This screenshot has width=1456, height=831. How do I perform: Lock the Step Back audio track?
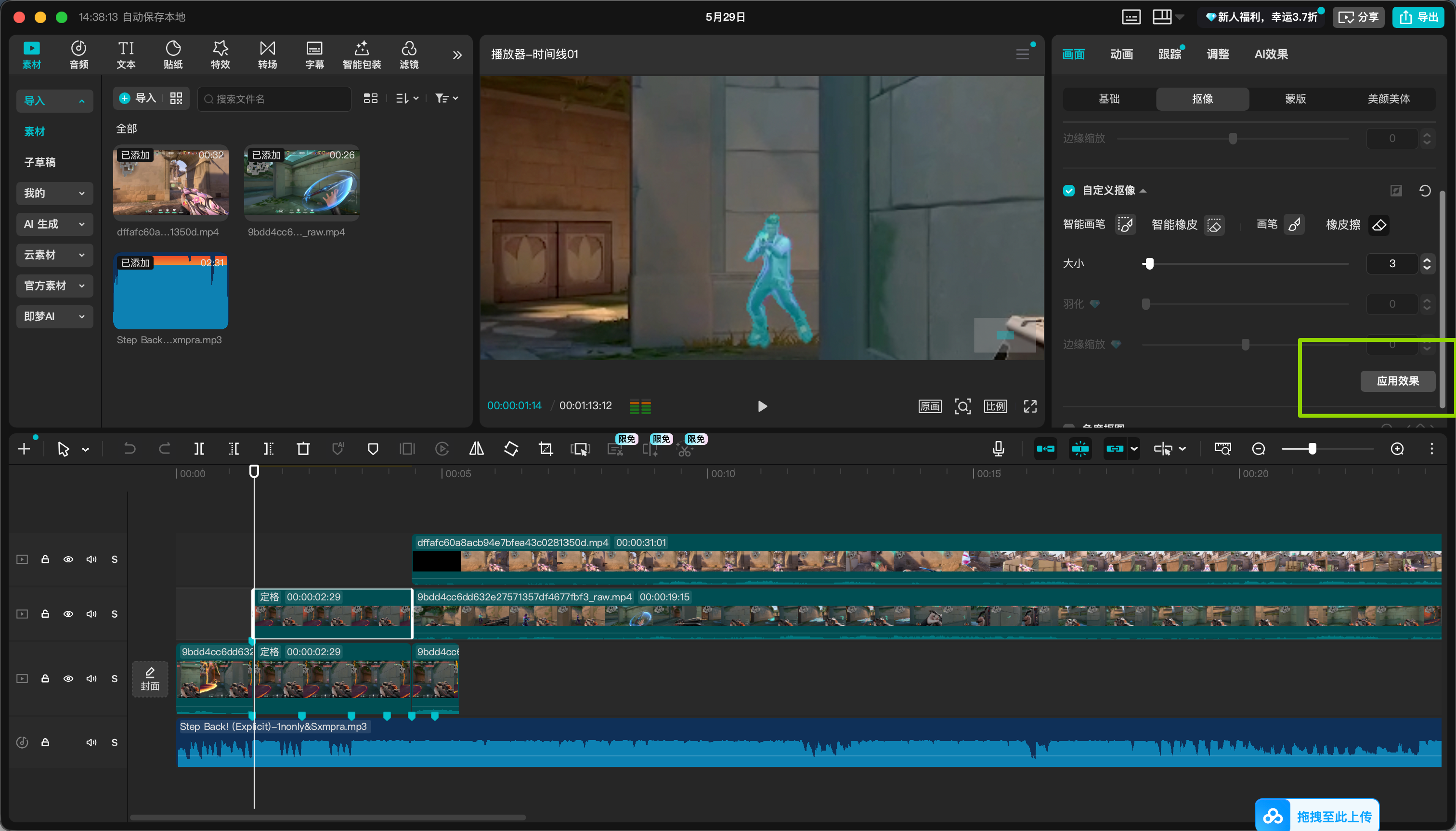(x=45, y=742)
